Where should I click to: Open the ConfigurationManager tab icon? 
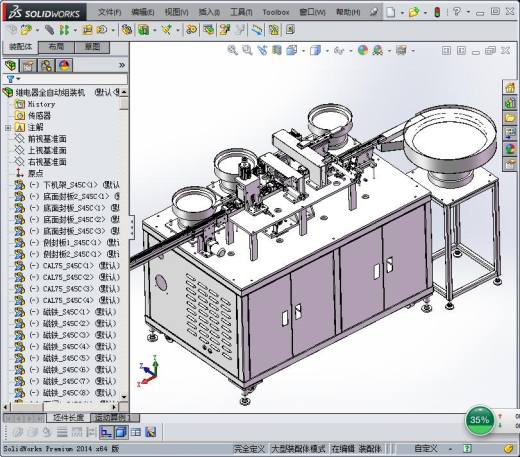point(46,66)
